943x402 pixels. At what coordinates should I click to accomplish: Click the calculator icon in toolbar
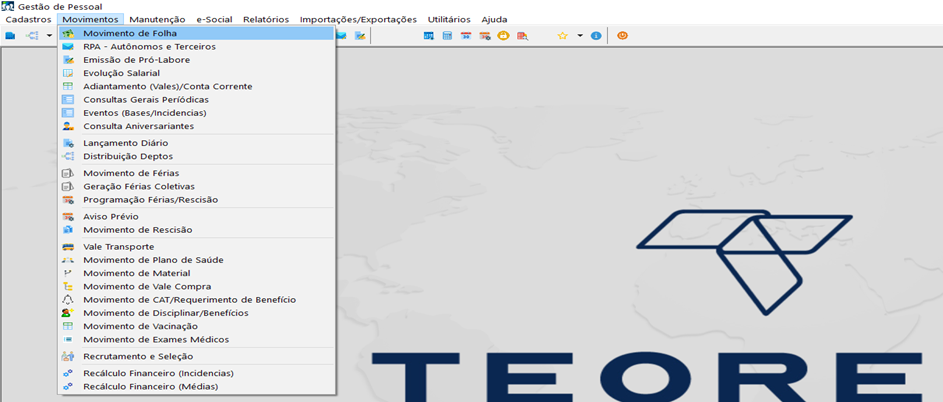(447, 36)
